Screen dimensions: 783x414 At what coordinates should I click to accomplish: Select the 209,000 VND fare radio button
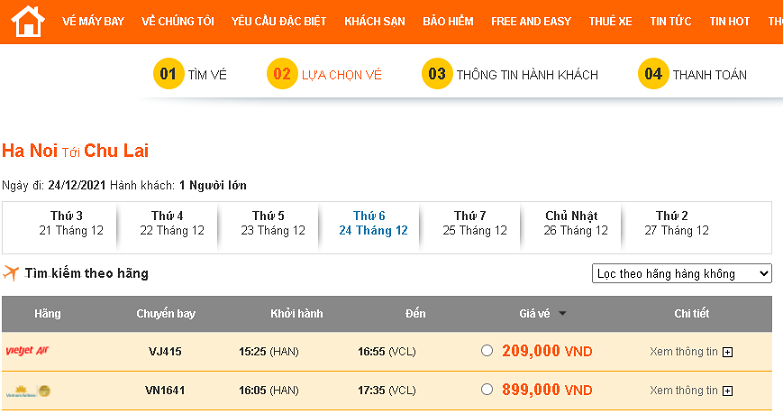(x=487, y=351)
